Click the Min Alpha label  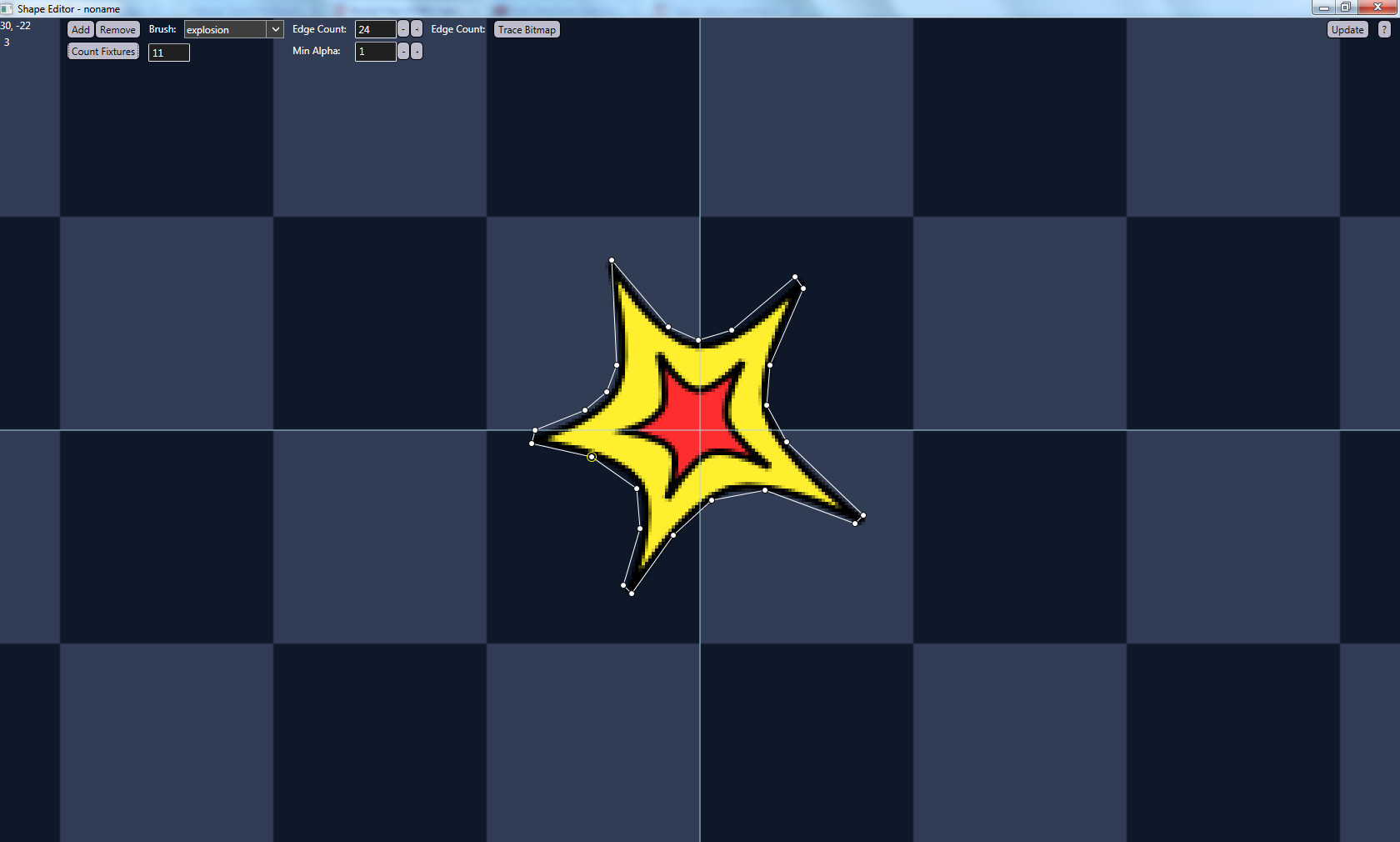click(317, 51)
